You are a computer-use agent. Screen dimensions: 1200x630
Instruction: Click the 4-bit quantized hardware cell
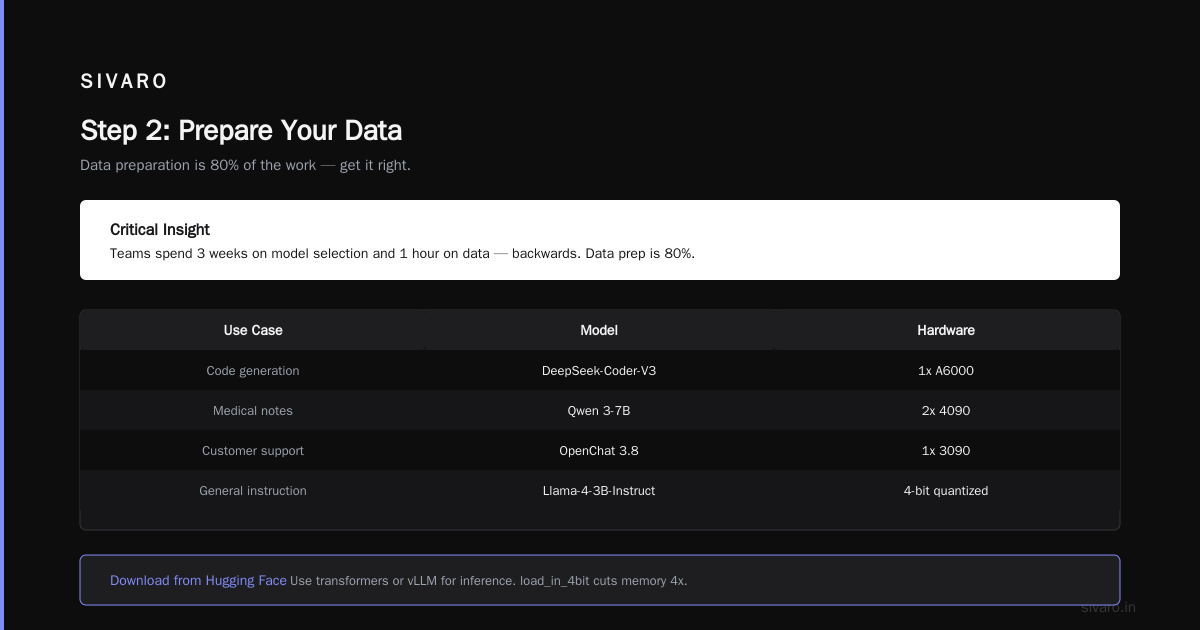946,490
